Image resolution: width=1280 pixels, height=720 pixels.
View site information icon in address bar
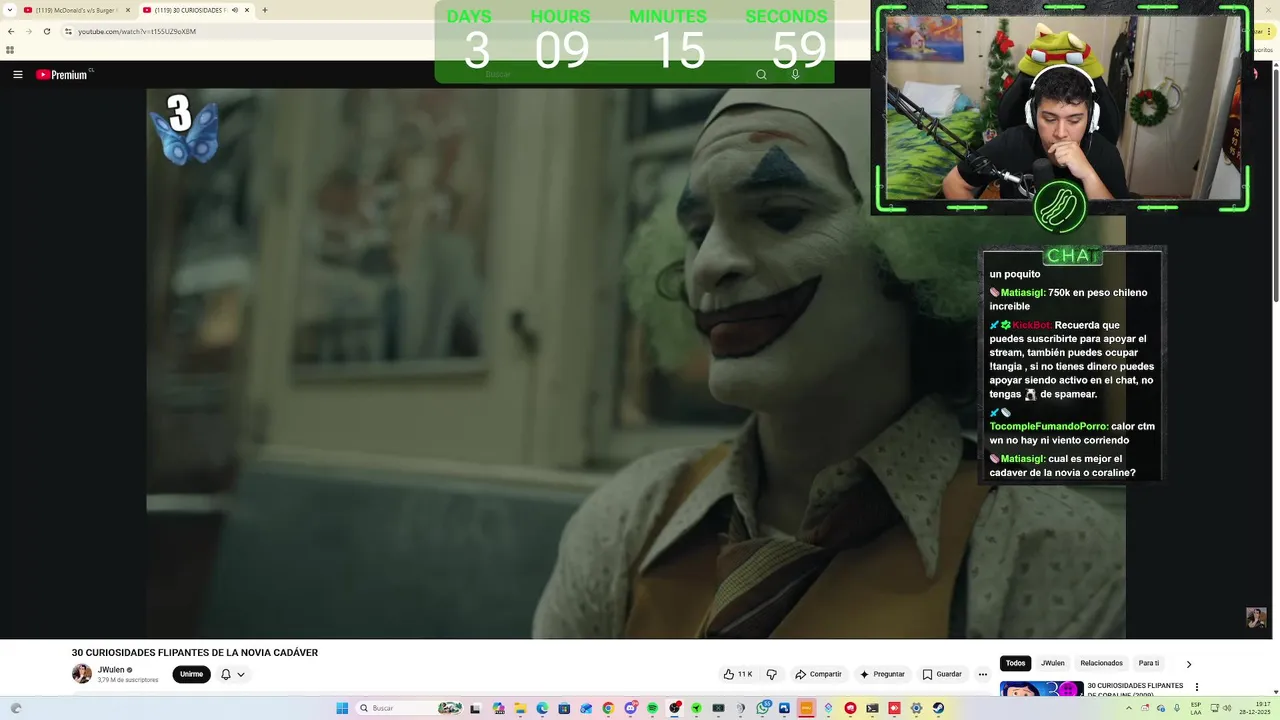pyautogui.click(x=68, y=31)
